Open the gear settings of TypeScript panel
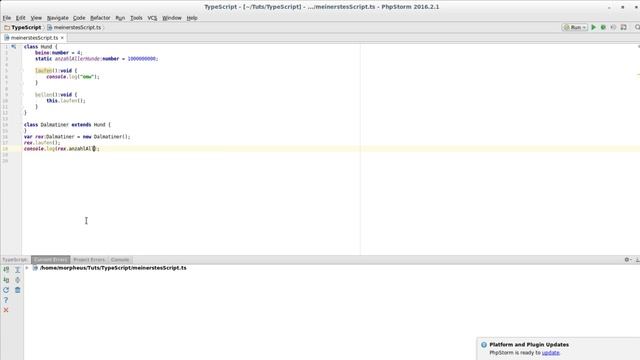 pyautogui.click(x=628, y=260)
